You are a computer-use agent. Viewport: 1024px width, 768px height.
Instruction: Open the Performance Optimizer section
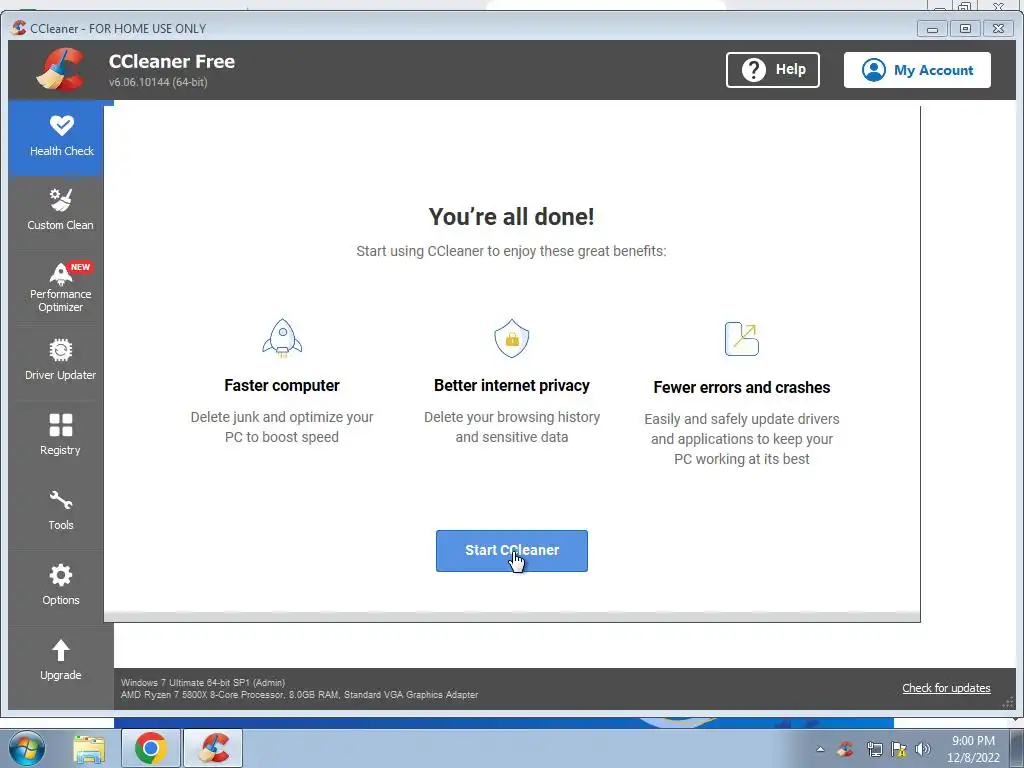pyautogui.click(x=60, y=287)
